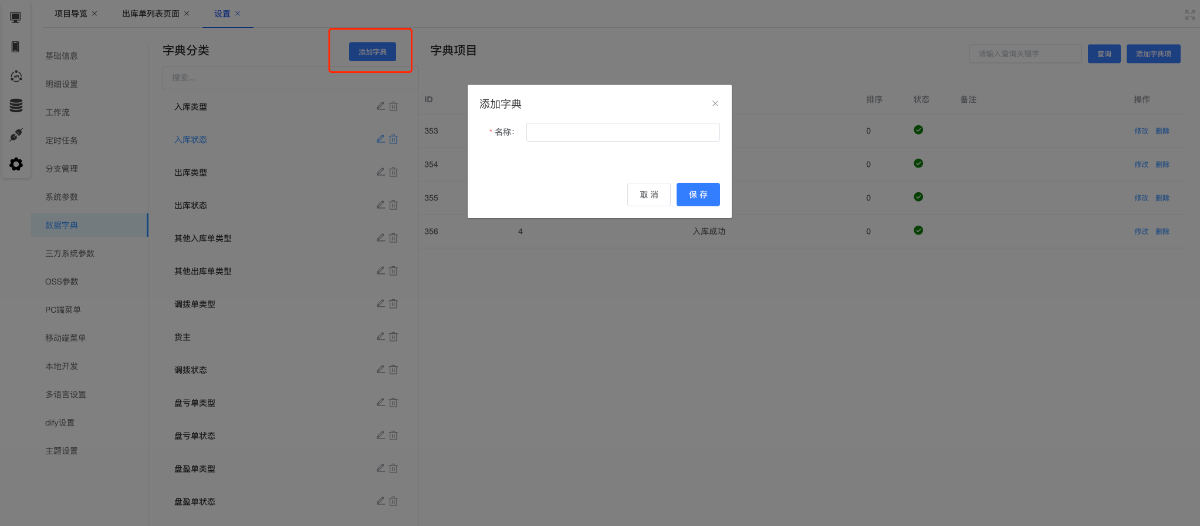Open 系统参数 in settings menu
The width and height of the screenshot is (1200, 526).
point(62,197)
